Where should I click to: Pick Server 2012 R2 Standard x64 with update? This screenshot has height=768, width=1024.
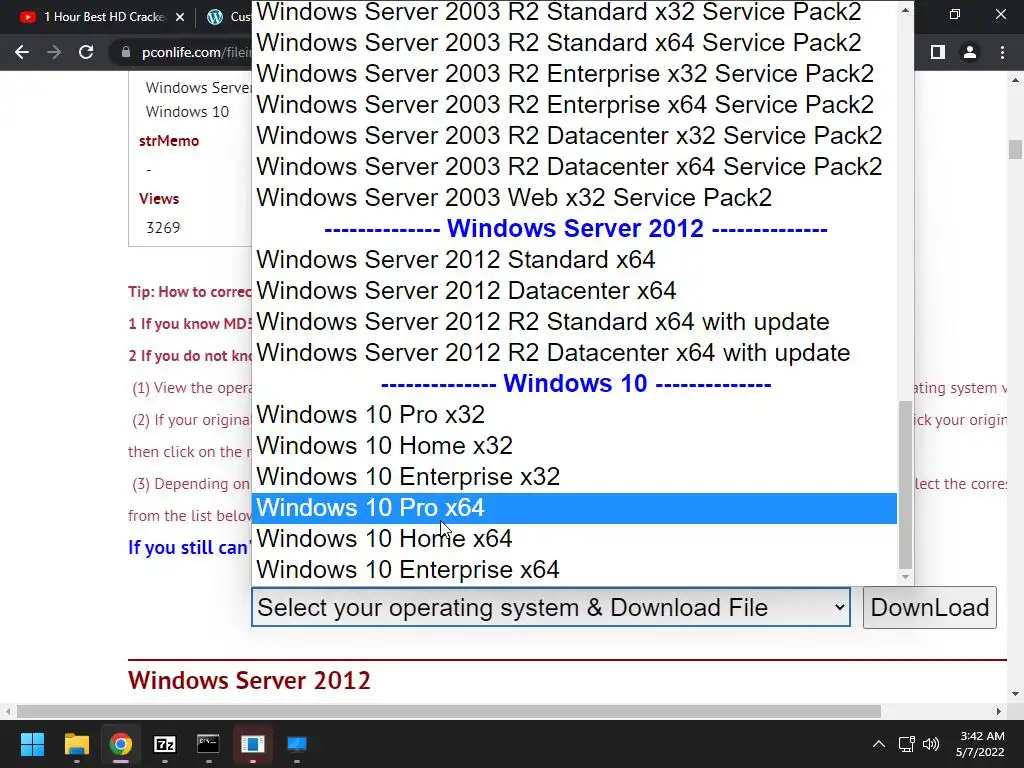click(574, 322)
